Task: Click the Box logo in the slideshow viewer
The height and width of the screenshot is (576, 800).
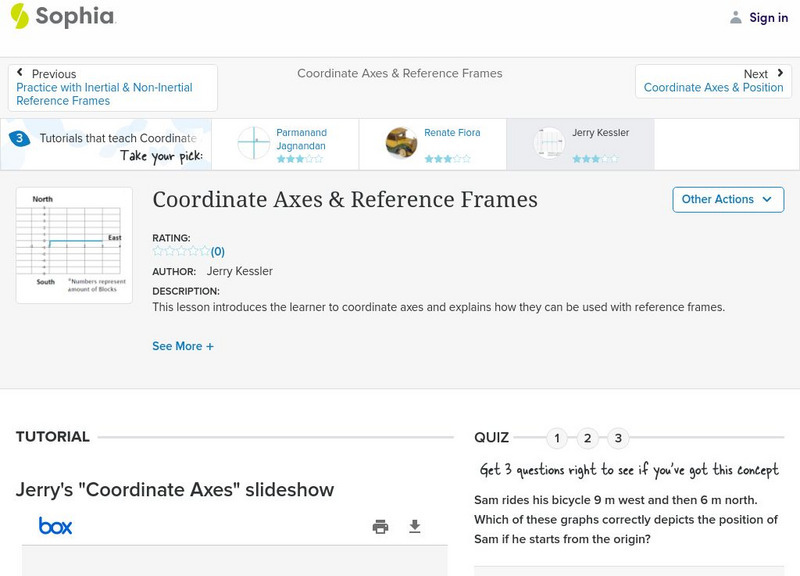Action: click(57, 525)
